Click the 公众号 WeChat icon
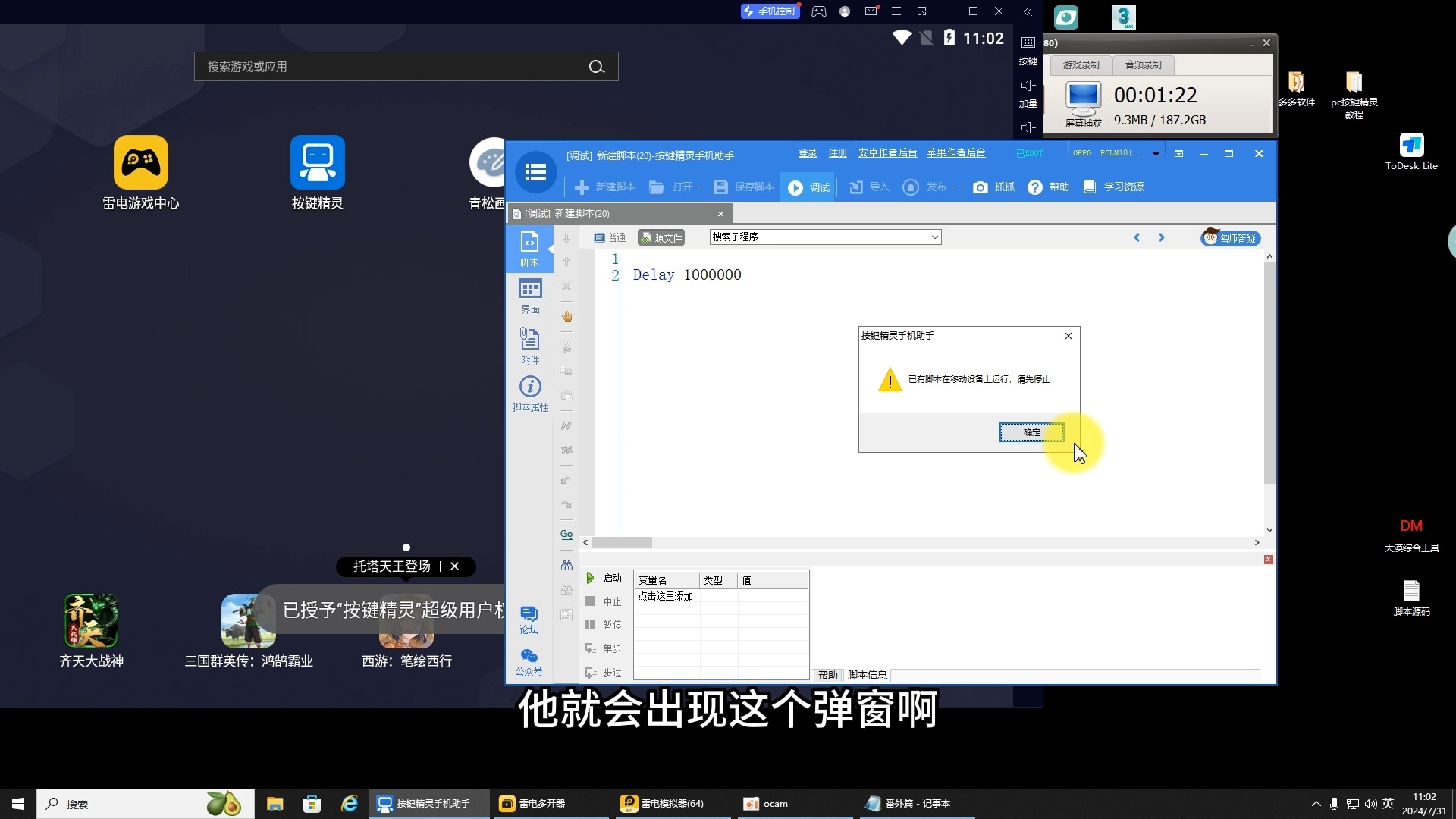The image size is (1456, 819). point(529,661)
